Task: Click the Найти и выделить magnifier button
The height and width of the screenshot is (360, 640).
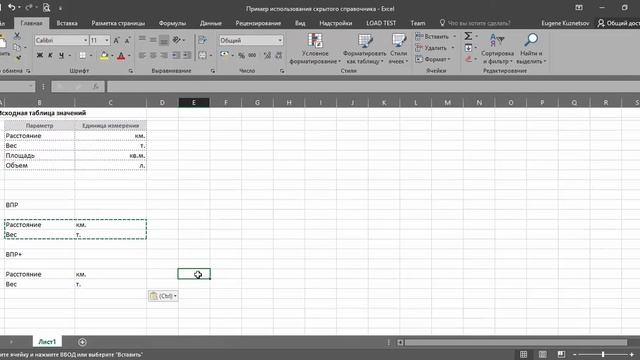Action: pos(531,49)
